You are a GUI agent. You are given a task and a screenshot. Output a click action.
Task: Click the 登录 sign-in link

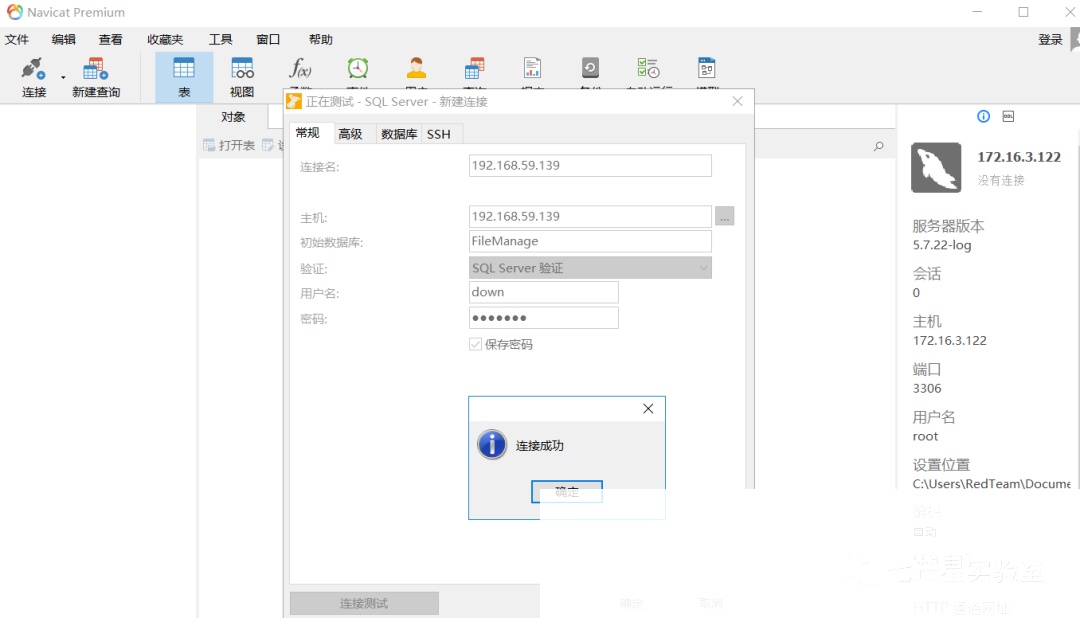[x=1050, y=39]
